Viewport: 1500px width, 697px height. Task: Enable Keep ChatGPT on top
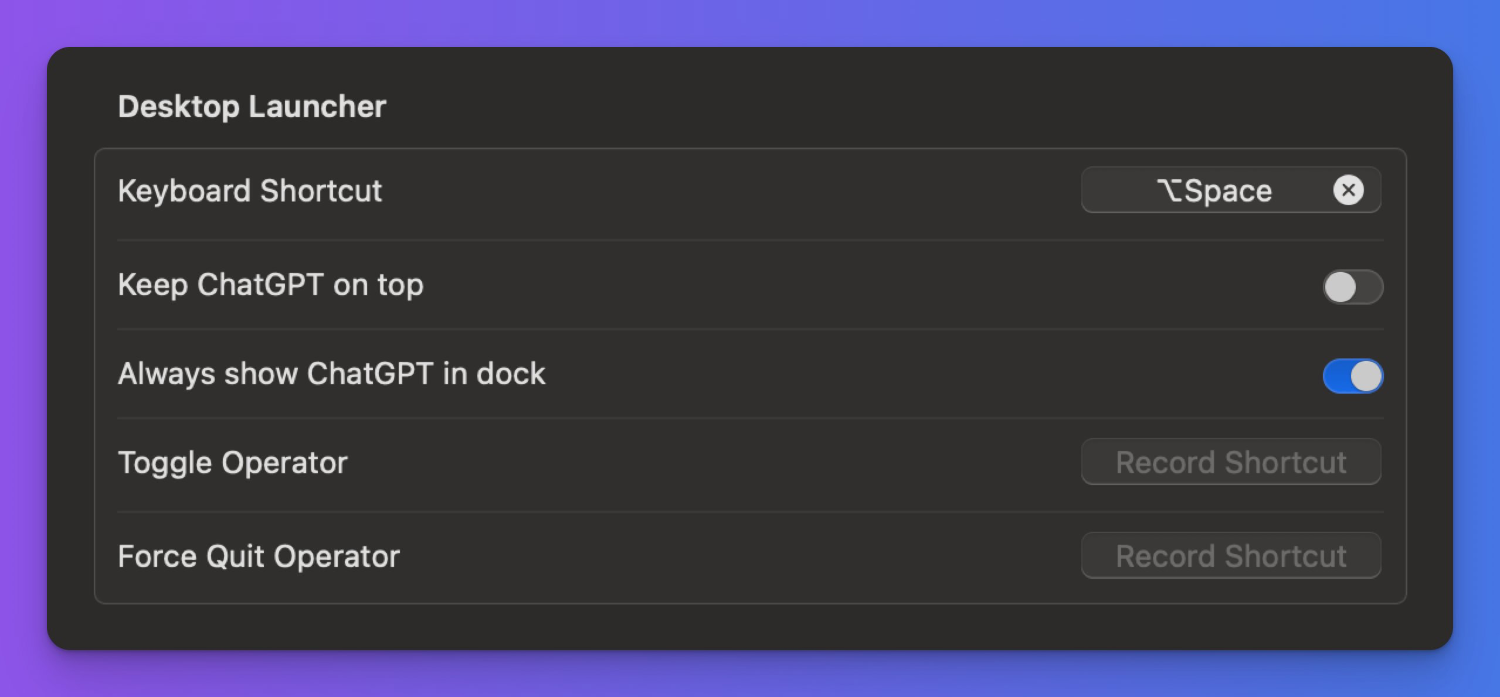click(1352, 287)
